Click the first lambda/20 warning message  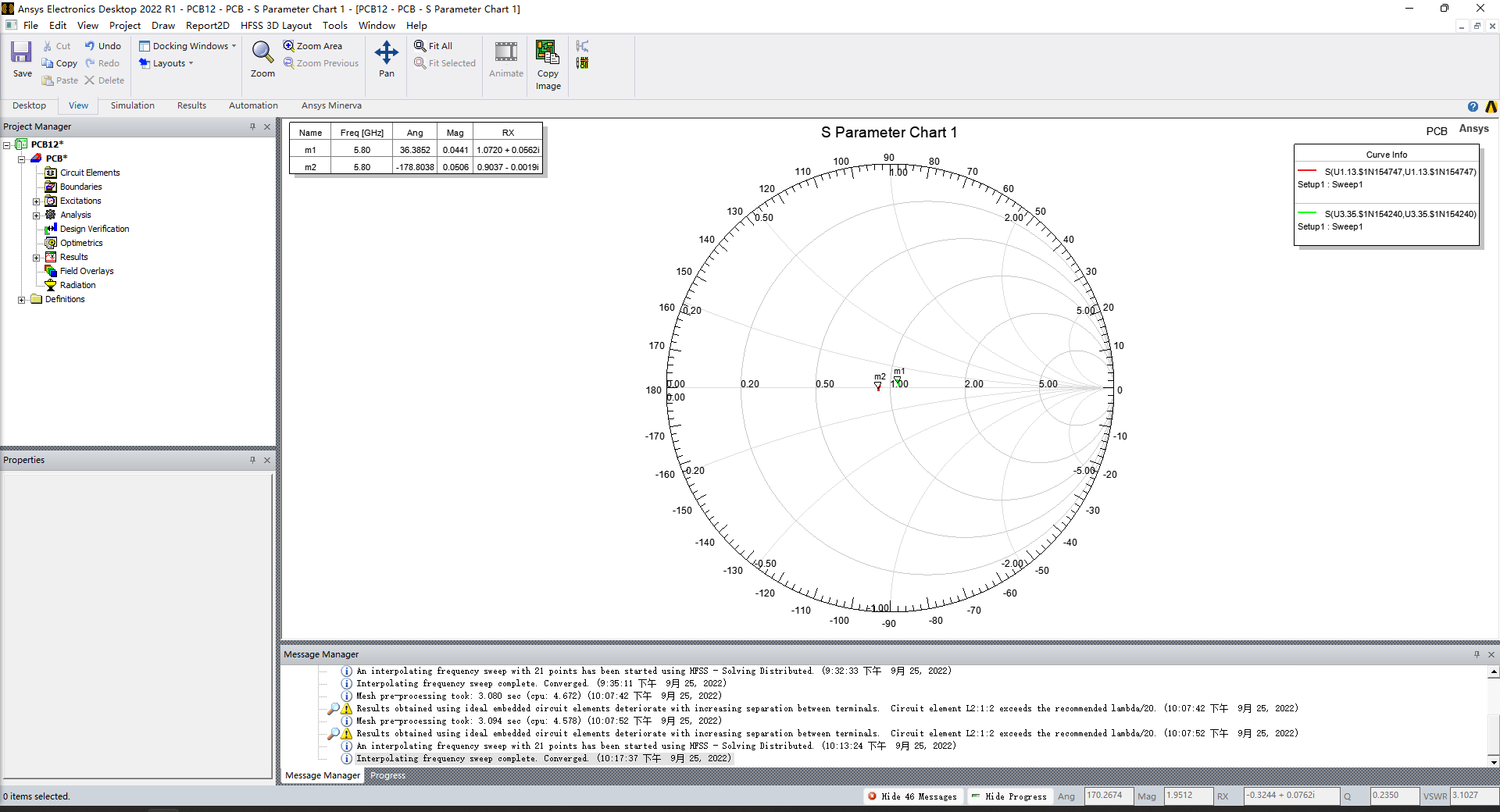827,708
